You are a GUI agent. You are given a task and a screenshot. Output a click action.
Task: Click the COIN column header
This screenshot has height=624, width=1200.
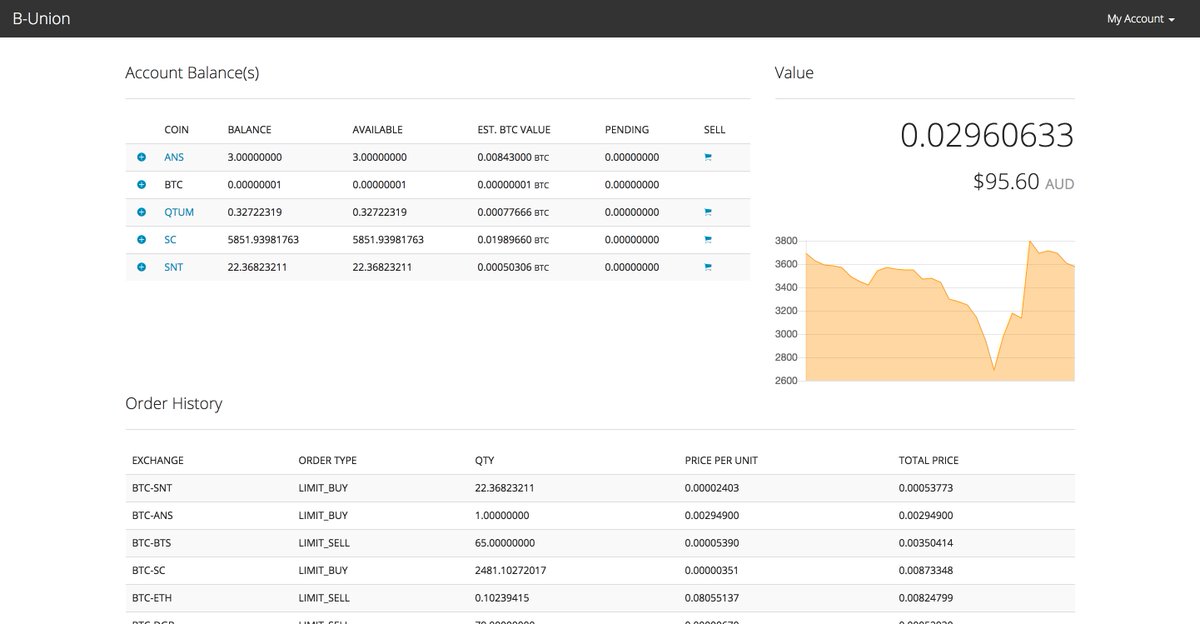176,130
